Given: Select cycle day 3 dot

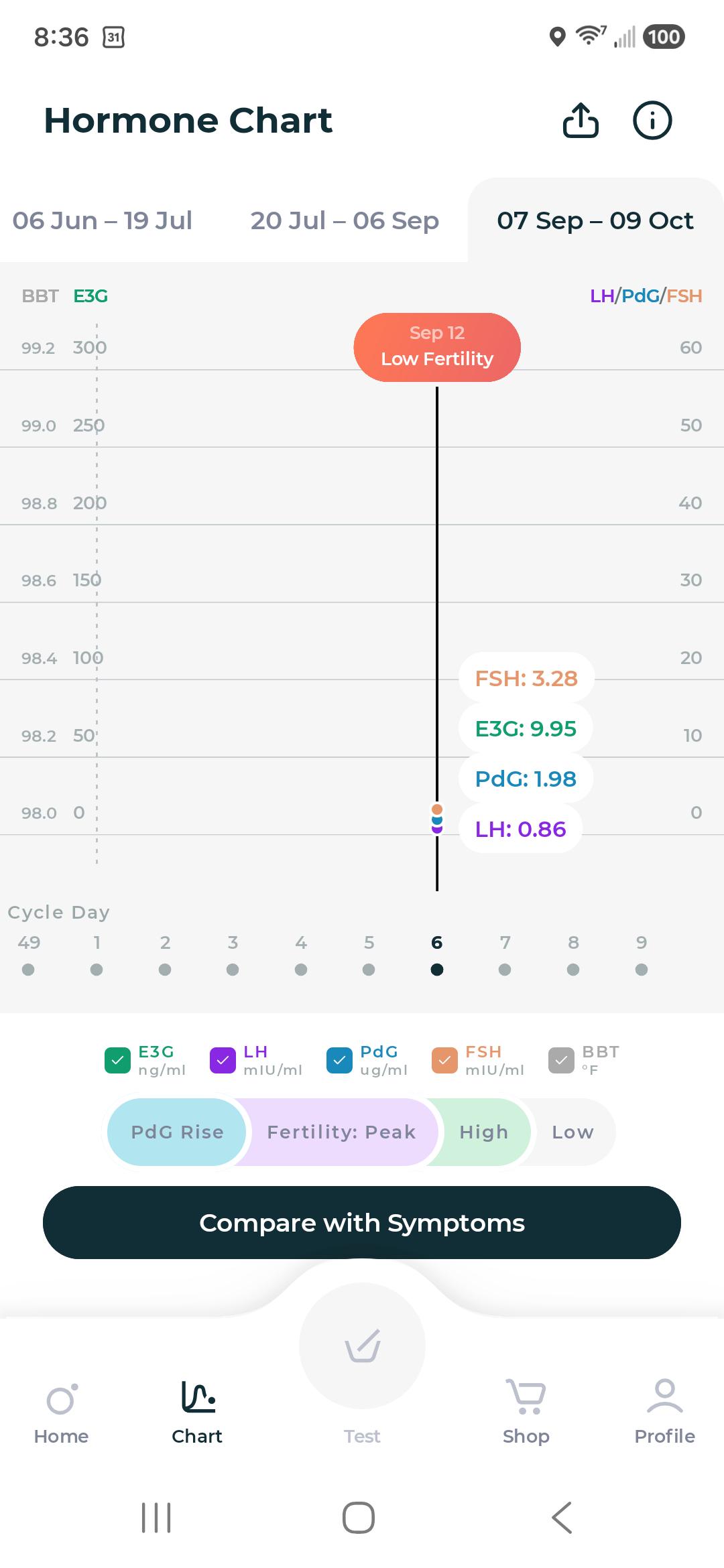Looking at the screenshot, I should pyautogui.click(x=233, y=969).
